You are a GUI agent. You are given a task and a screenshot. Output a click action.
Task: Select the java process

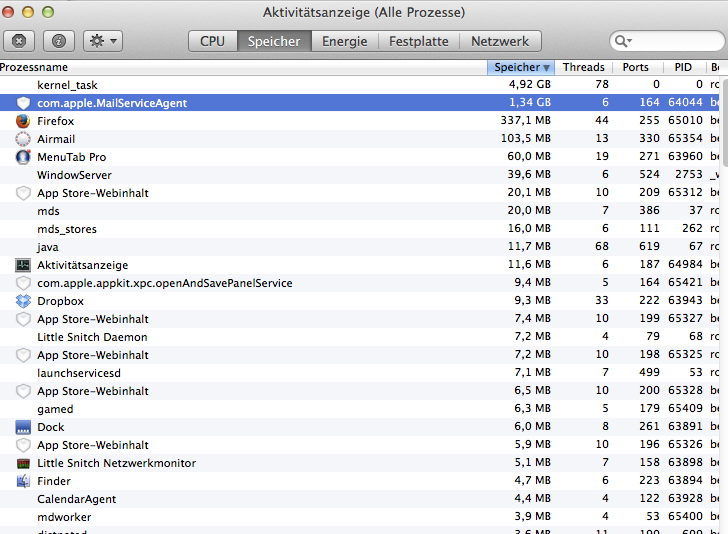pos(360,247)
